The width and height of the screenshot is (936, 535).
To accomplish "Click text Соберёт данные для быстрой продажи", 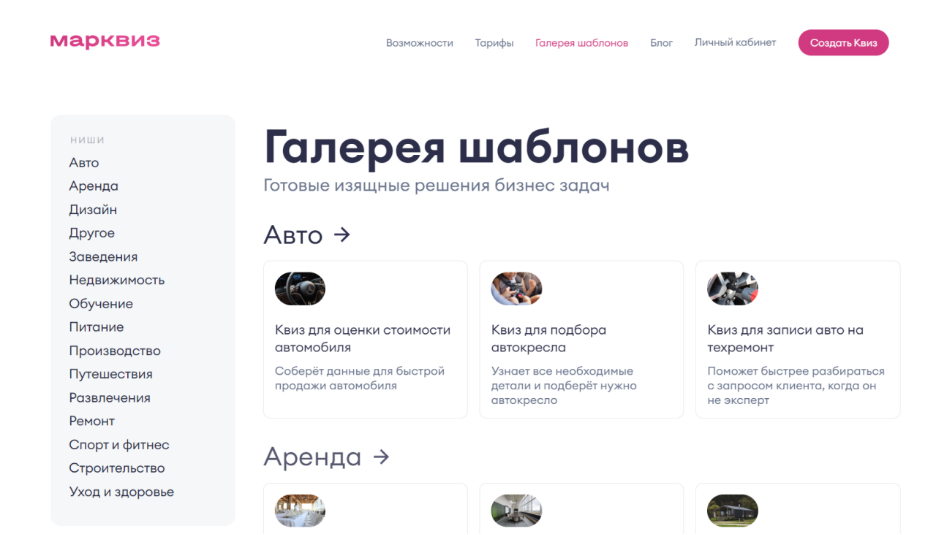I will [360, 379].
